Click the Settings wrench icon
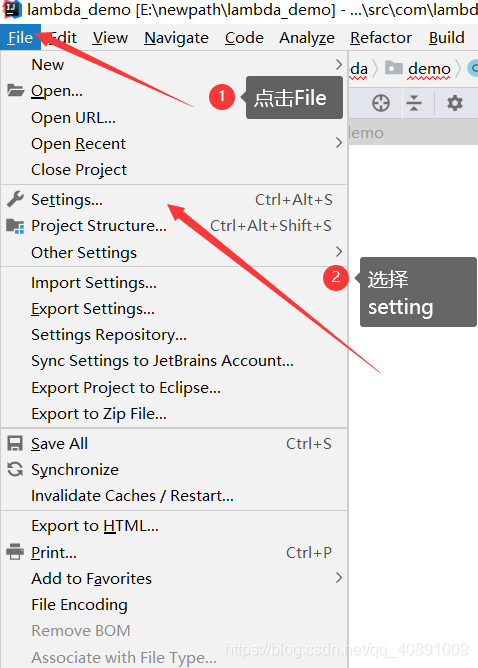 coord(15,199)
